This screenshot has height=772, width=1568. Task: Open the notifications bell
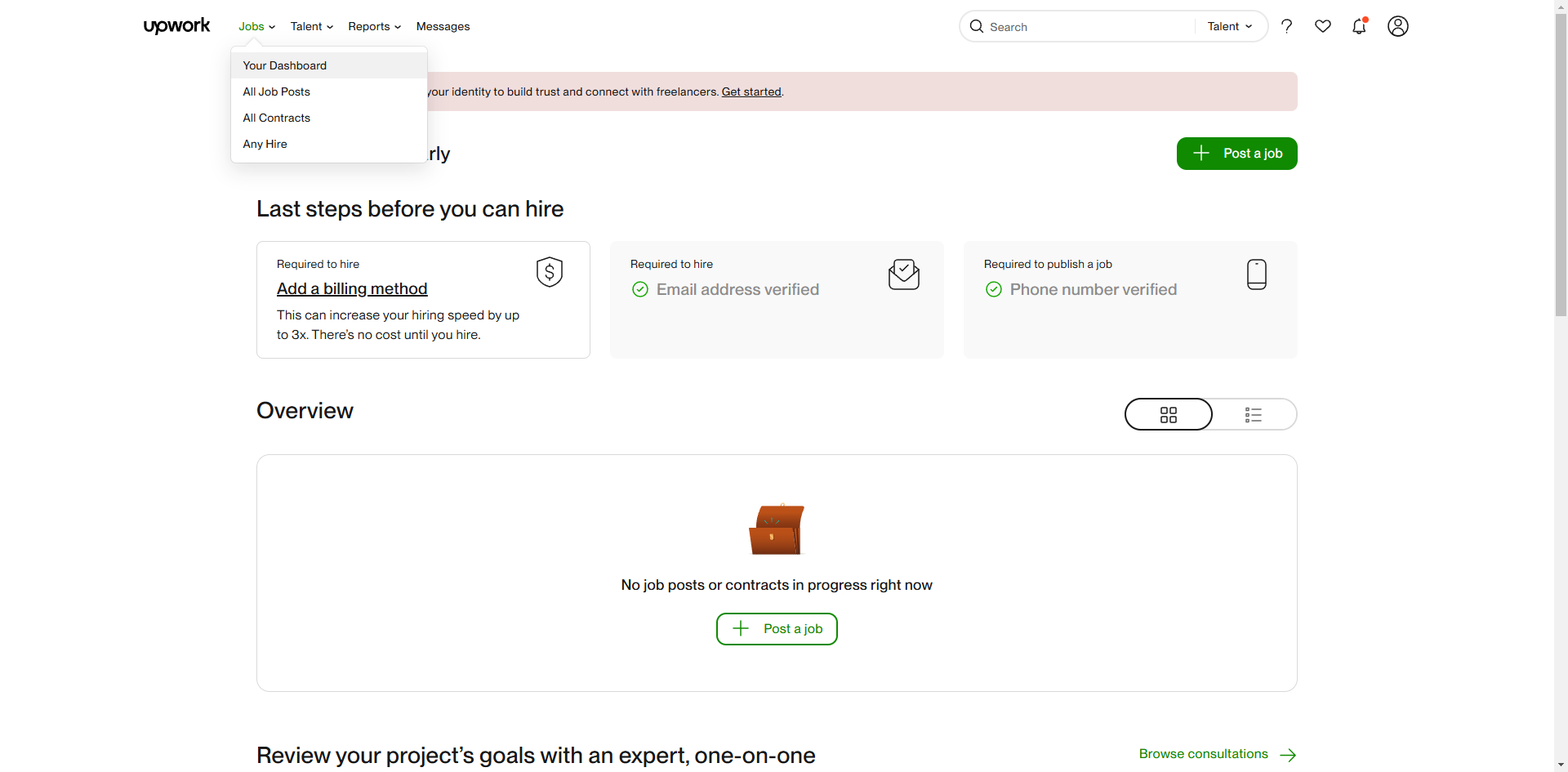1359,26
